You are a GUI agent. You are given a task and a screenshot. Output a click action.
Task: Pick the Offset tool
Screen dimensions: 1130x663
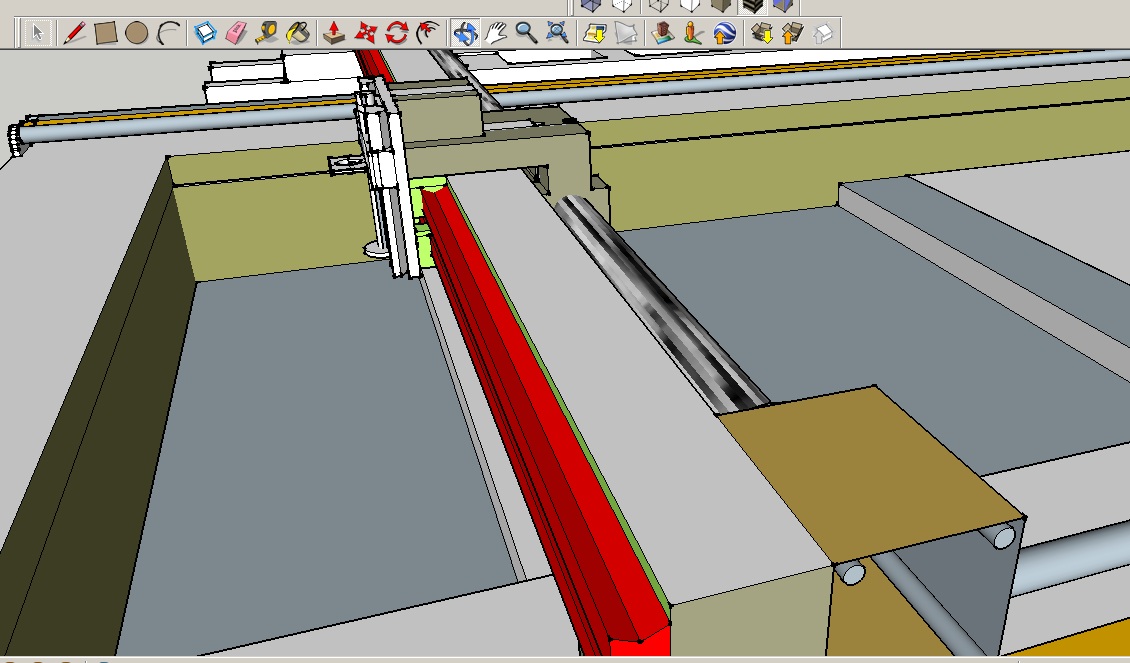[427, 32]
